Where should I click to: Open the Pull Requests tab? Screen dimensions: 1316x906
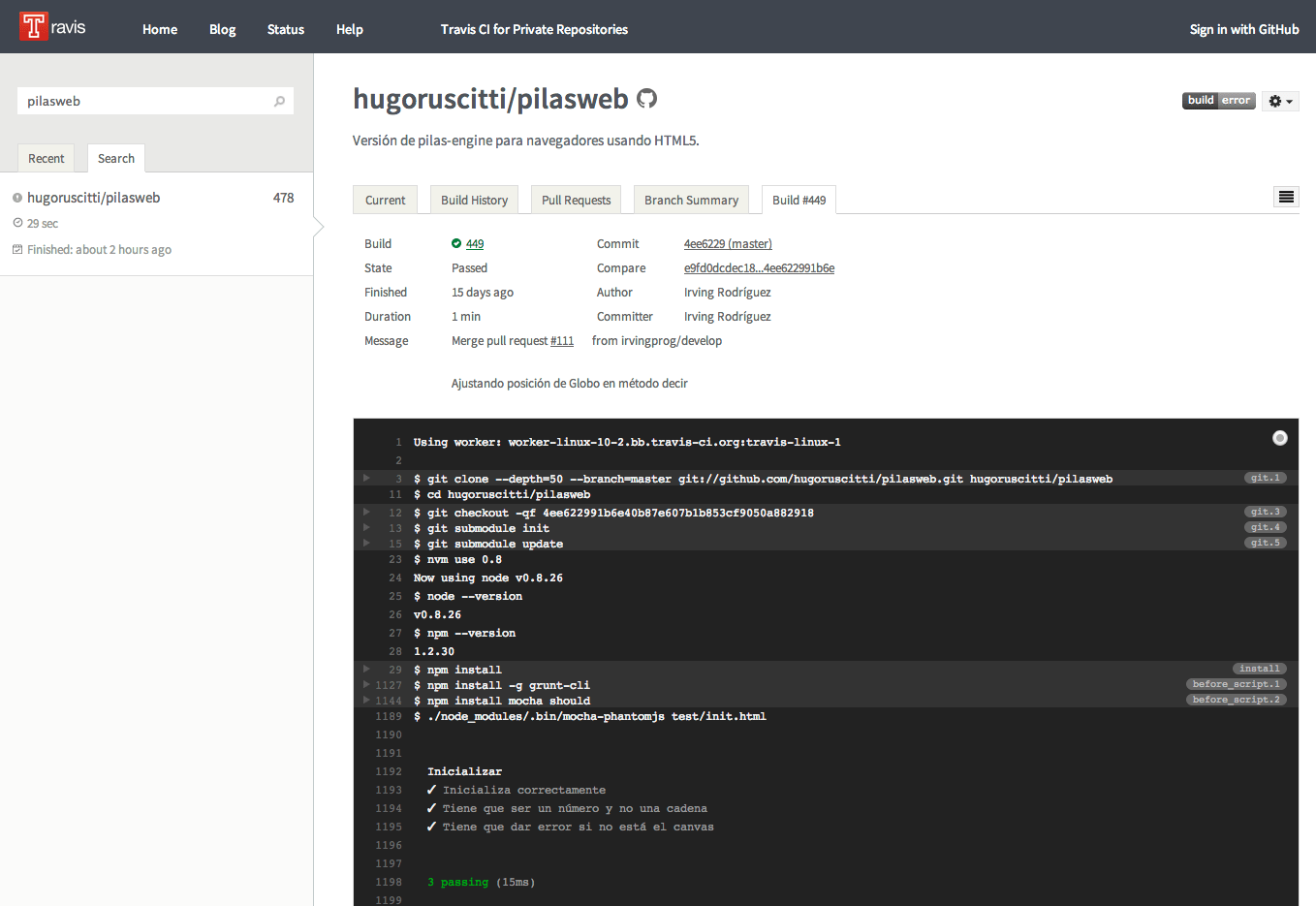(577, 200)
